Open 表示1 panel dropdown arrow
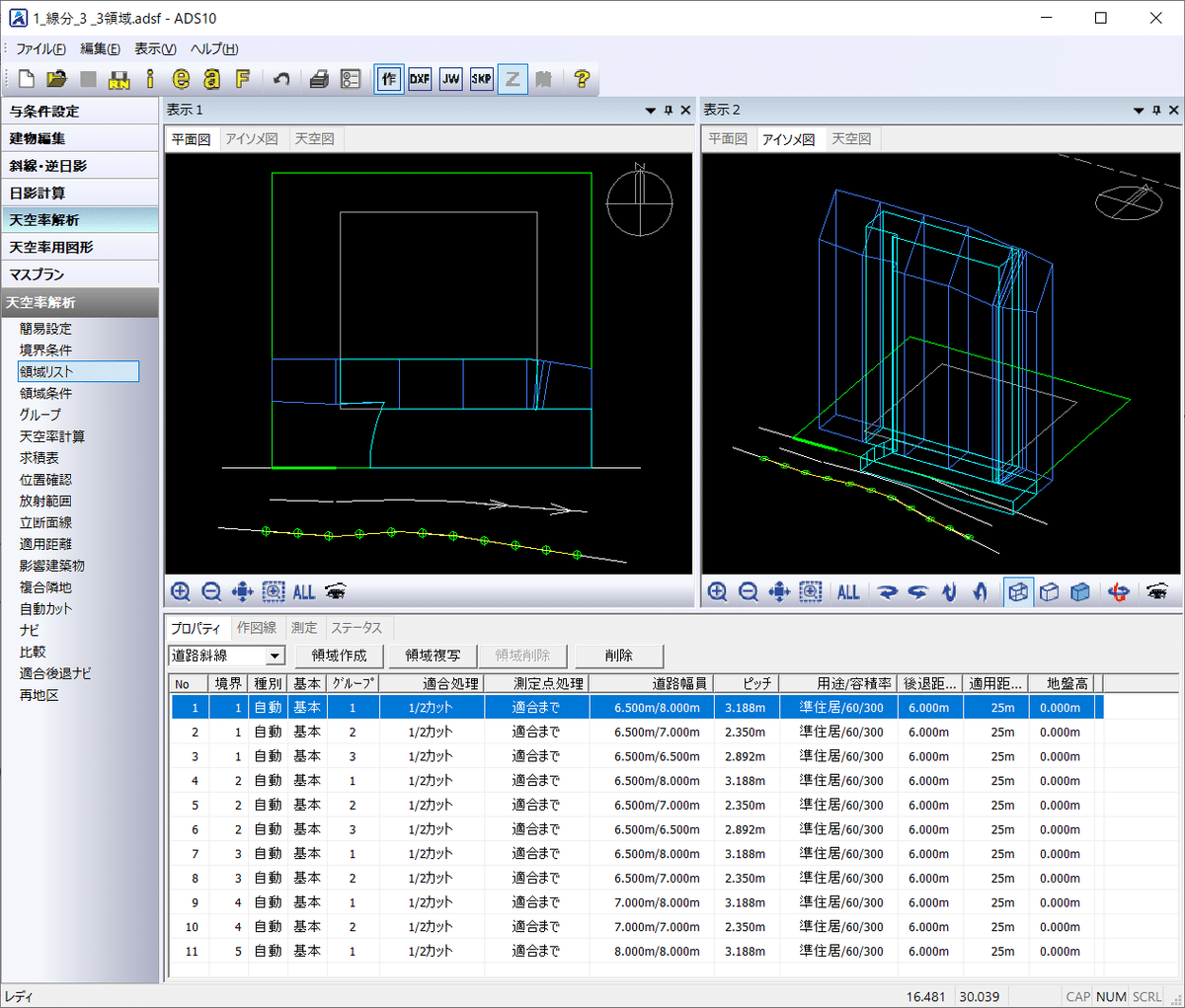 tap(651, 111)
